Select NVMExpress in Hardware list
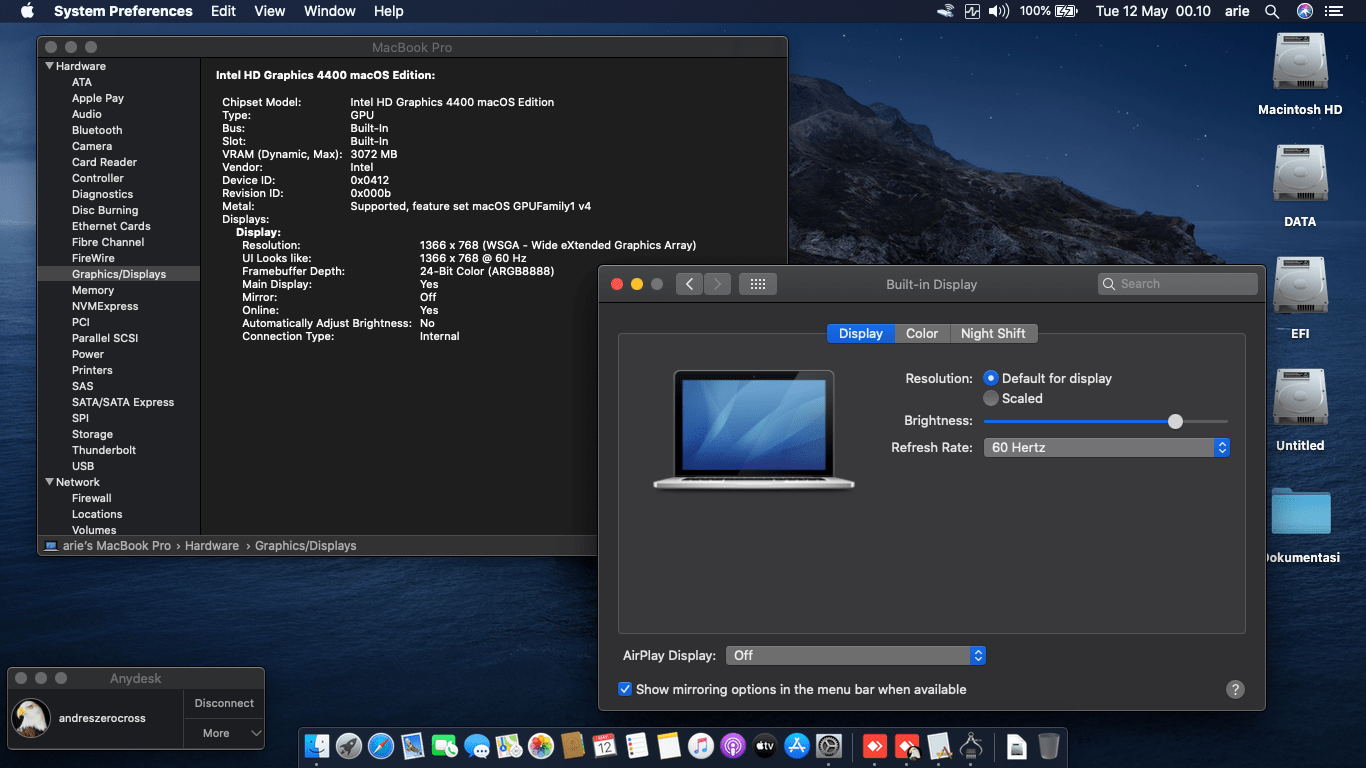The width and height of the screenshot is (1366, 768). pos(105,306)
